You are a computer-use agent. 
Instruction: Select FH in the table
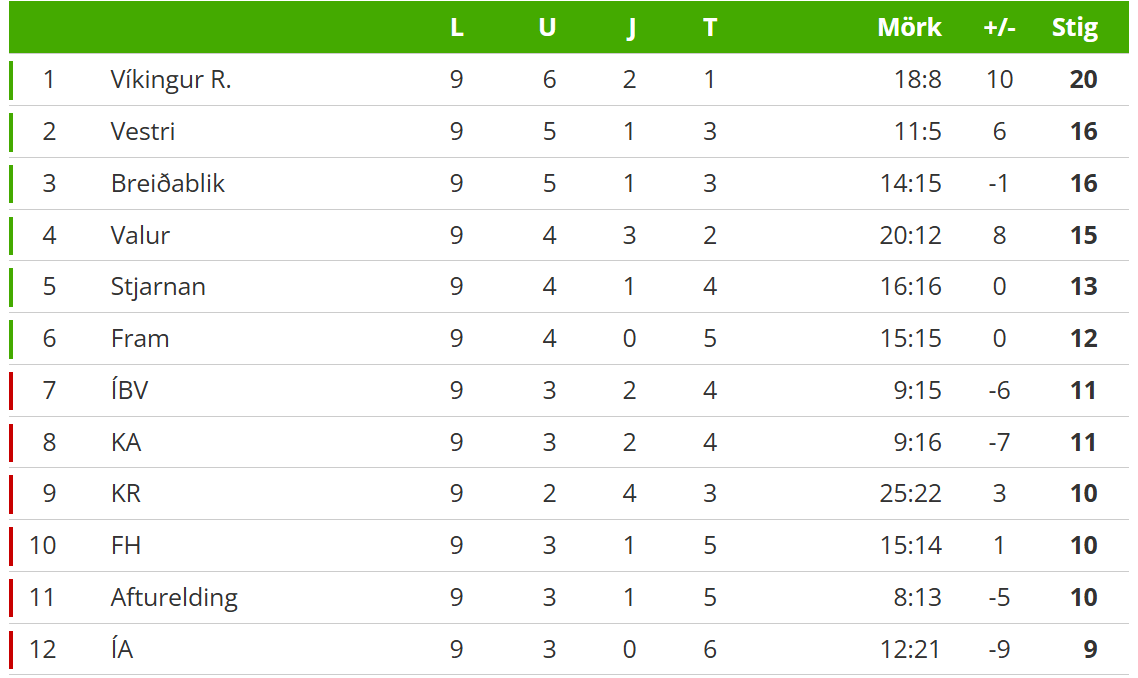point(126,546)
